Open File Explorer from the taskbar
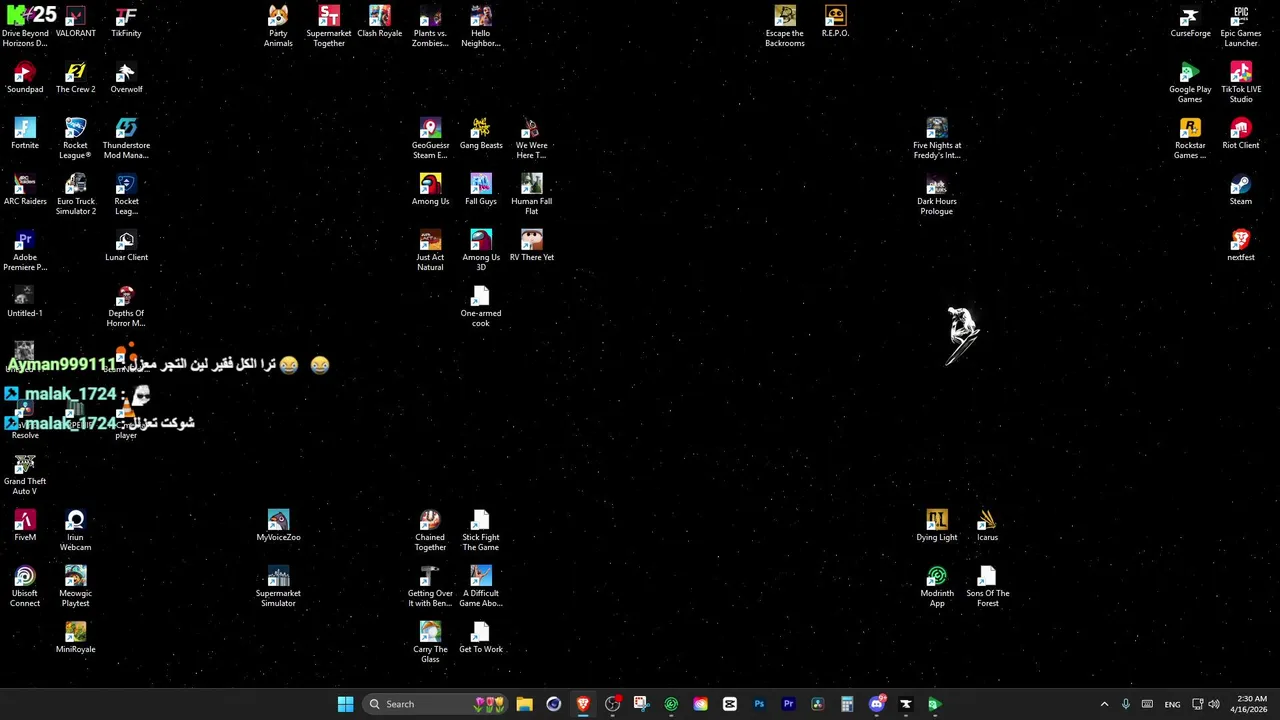The image size is (1280, 720). click(524, 704)
